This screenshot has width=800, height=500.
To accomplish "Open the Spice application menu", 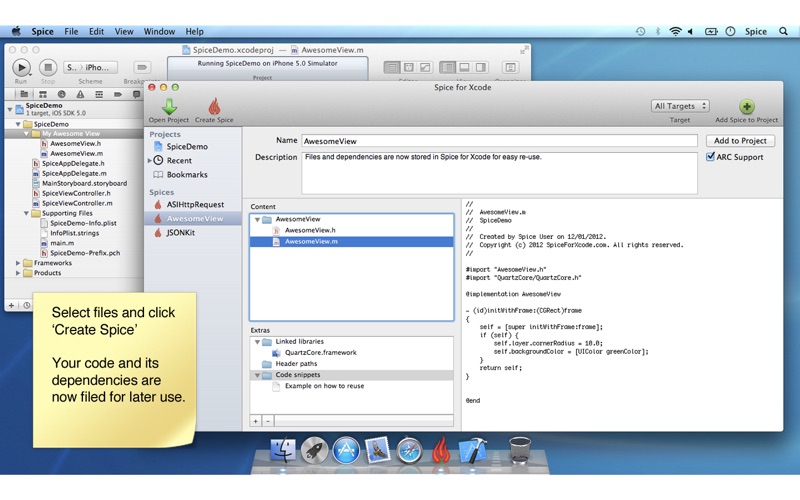I will [42, 31].
